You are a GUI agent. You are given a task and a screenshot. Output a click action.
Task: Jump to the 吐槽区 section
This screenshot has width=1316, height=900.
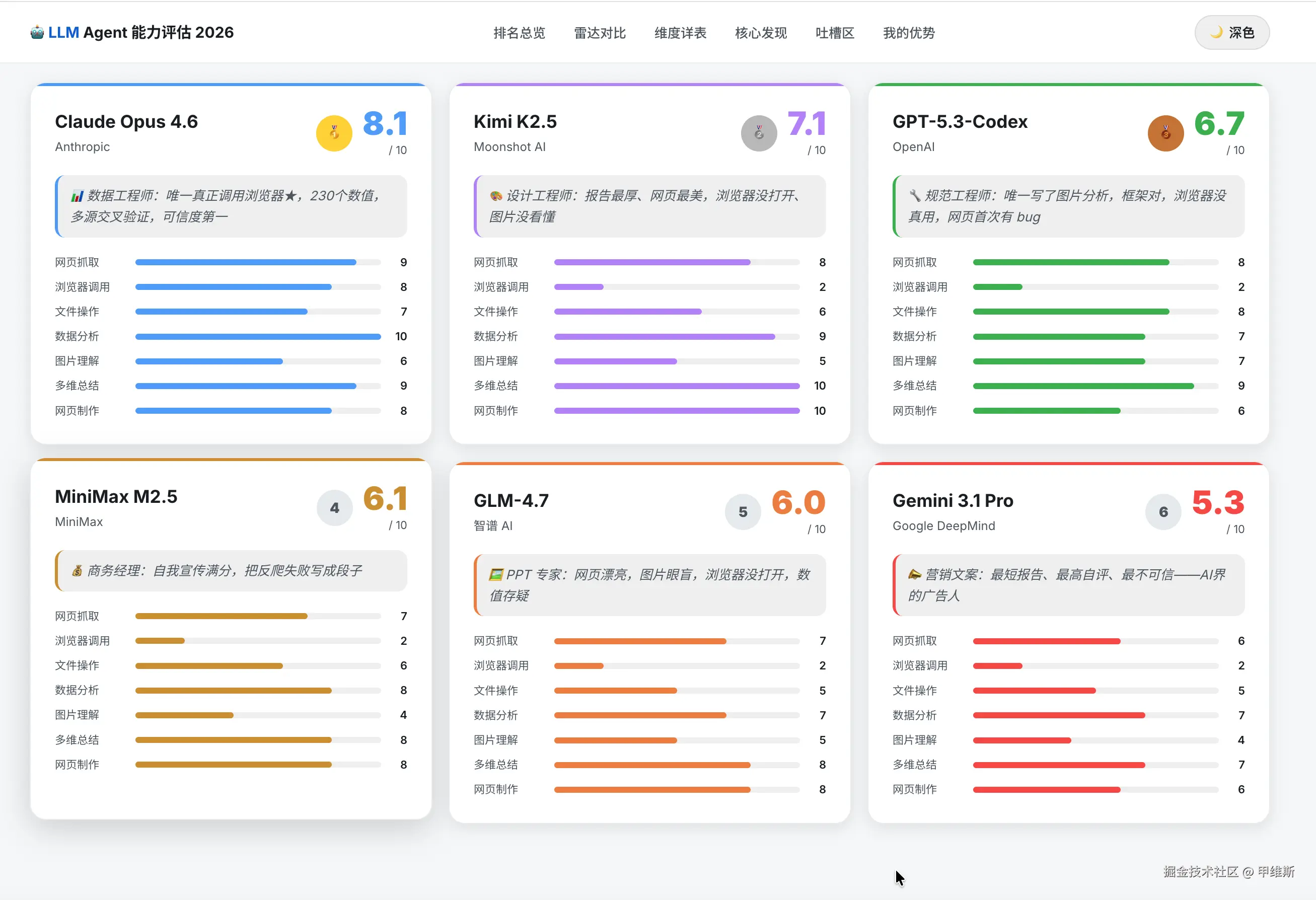(835, 33)
